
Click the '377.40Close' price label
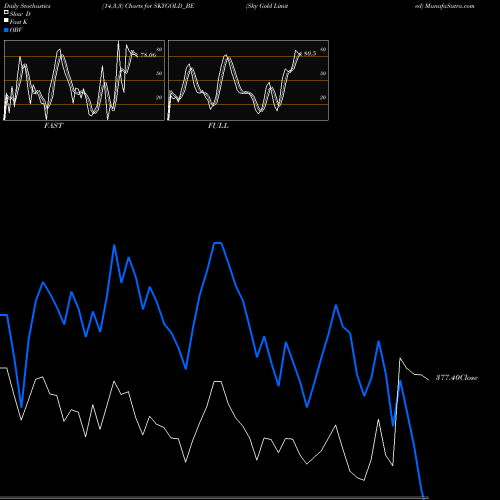coord(457,378)
